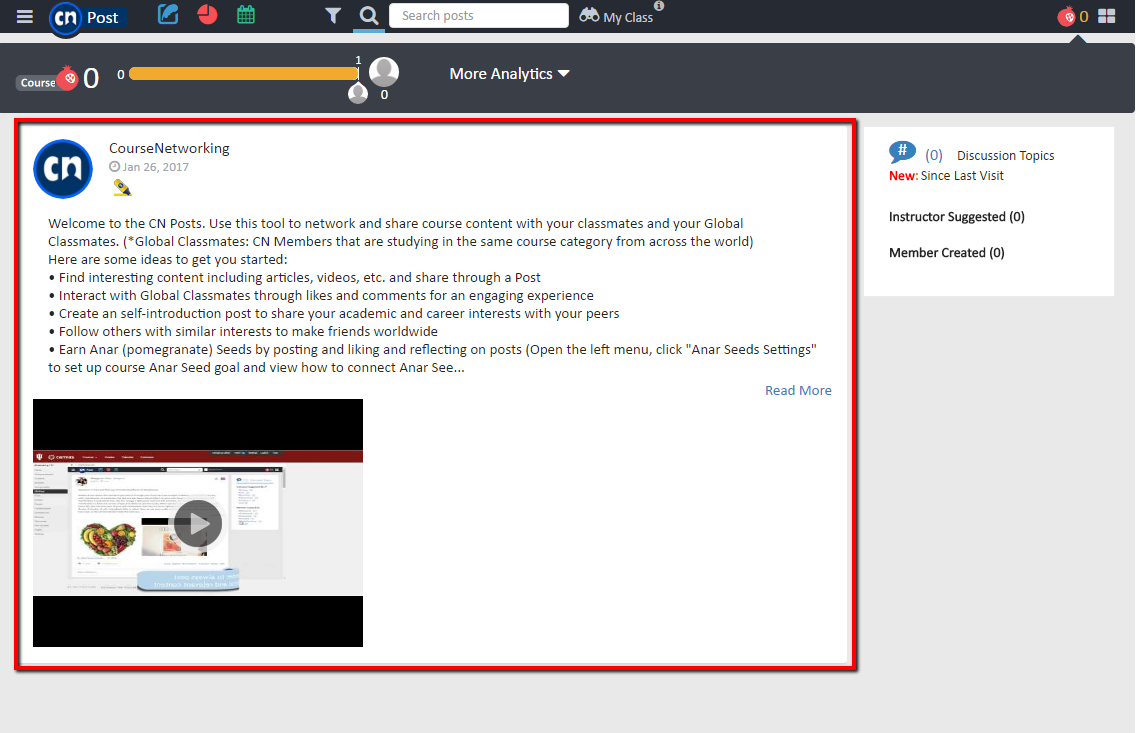Click the large user avatar on progress bar
This screenshot has height=733, width=1138.
click(384, 72)
